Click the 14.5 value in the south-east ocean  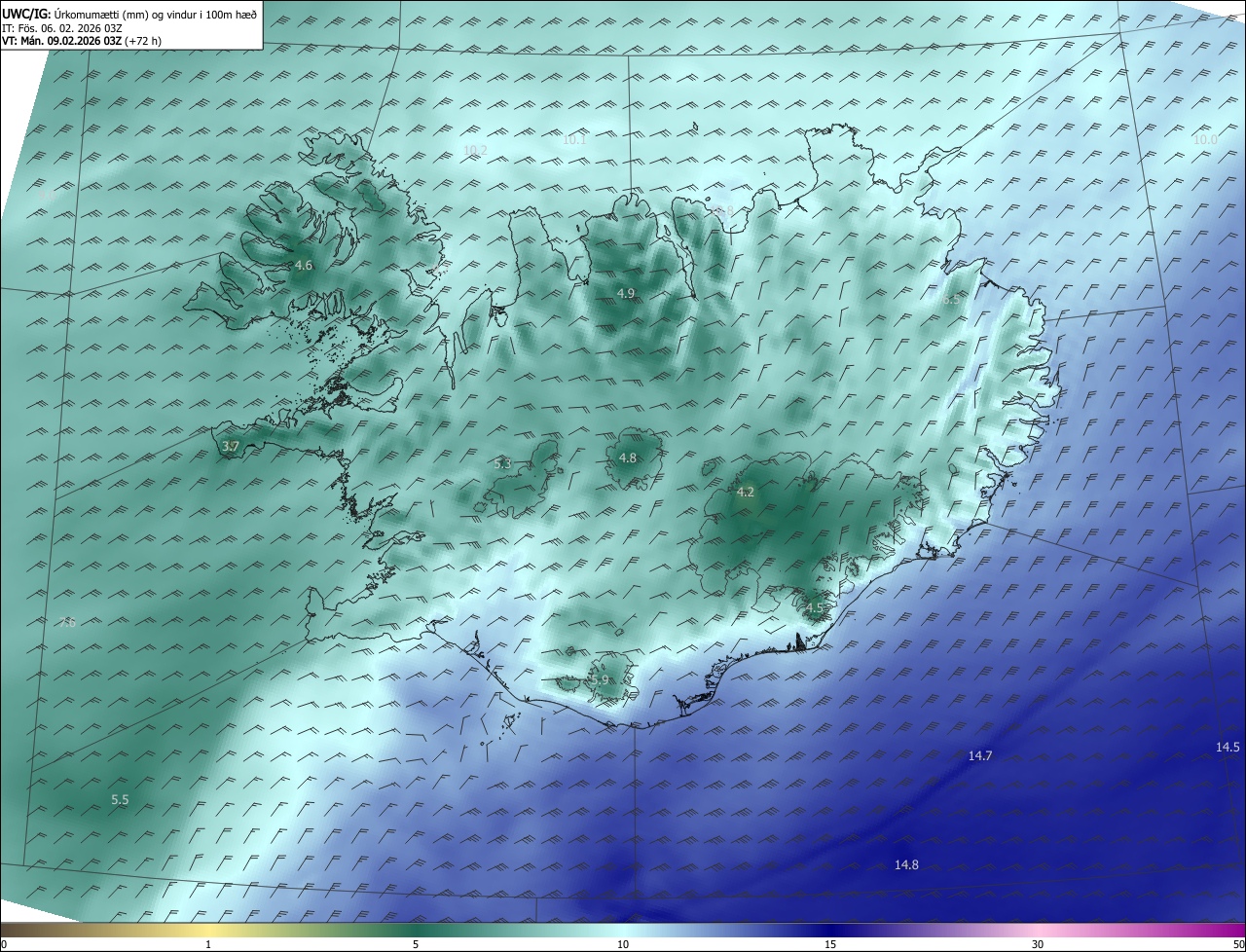(1228, 747)
